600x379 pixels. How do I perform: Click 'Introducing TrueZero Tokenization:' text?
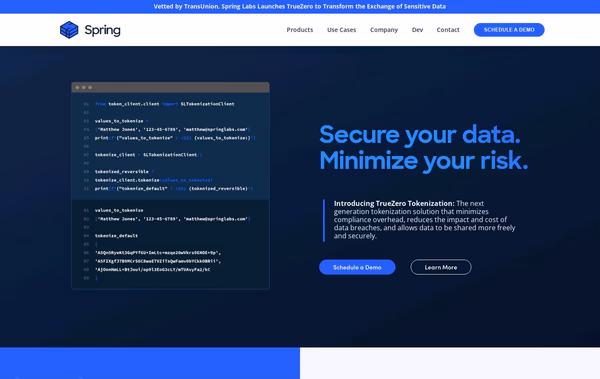pyautogui.click(x=394, y=203)
